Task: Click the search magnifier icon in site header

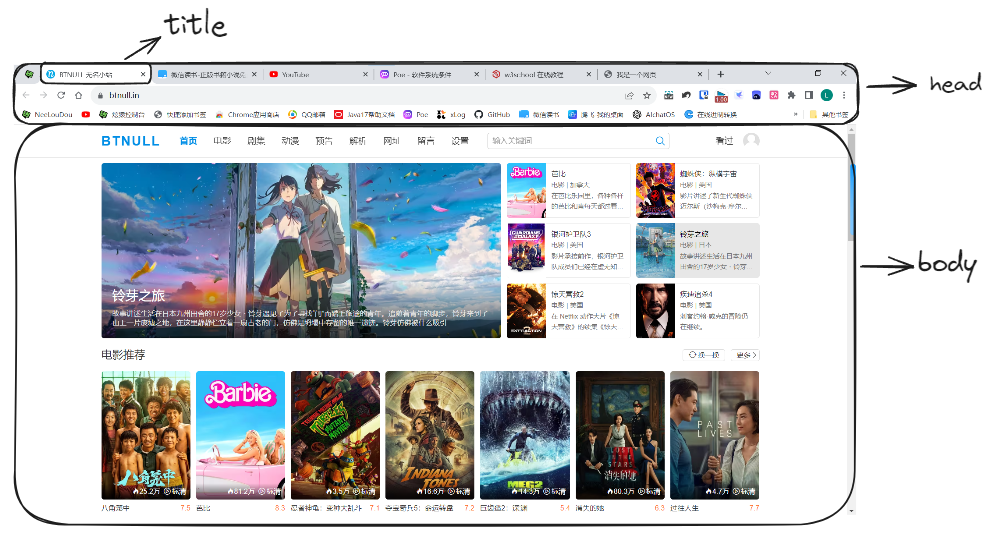Action: tap(661, 141)
